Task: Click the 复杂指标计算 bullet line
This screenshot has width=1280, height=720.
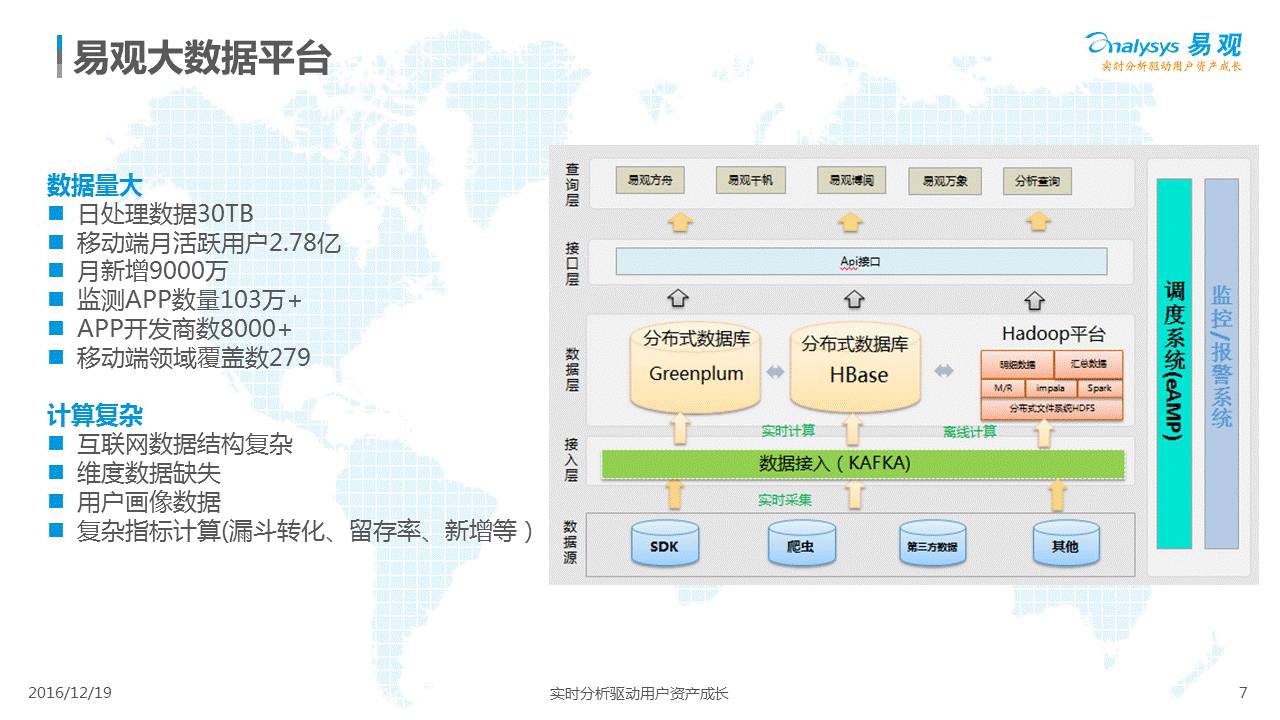Action: tap(305, 532)
